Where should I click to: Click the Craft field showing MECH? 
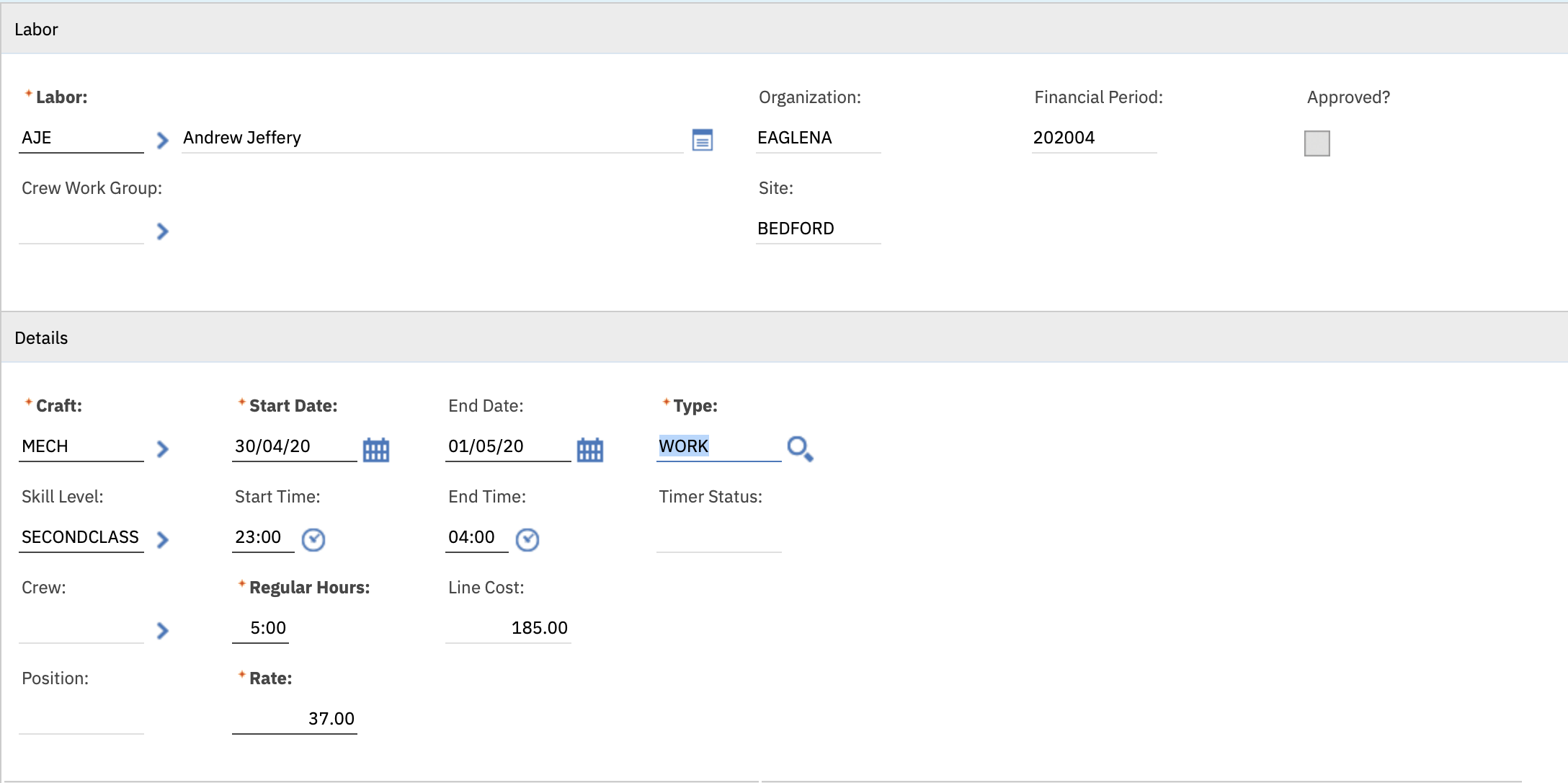pyautogui.click(x=81, y=446)
